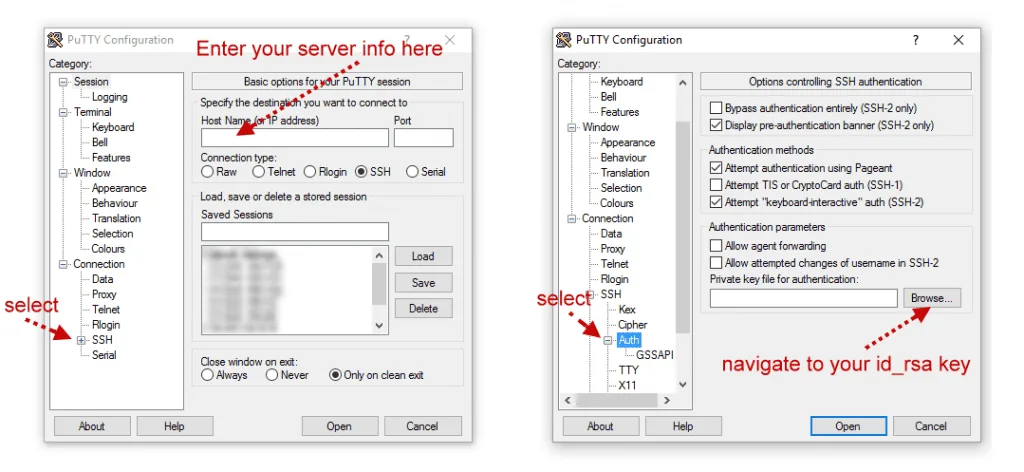Click Help button in right window
This screenshot has width=1024, height=472.
(683, 426)
